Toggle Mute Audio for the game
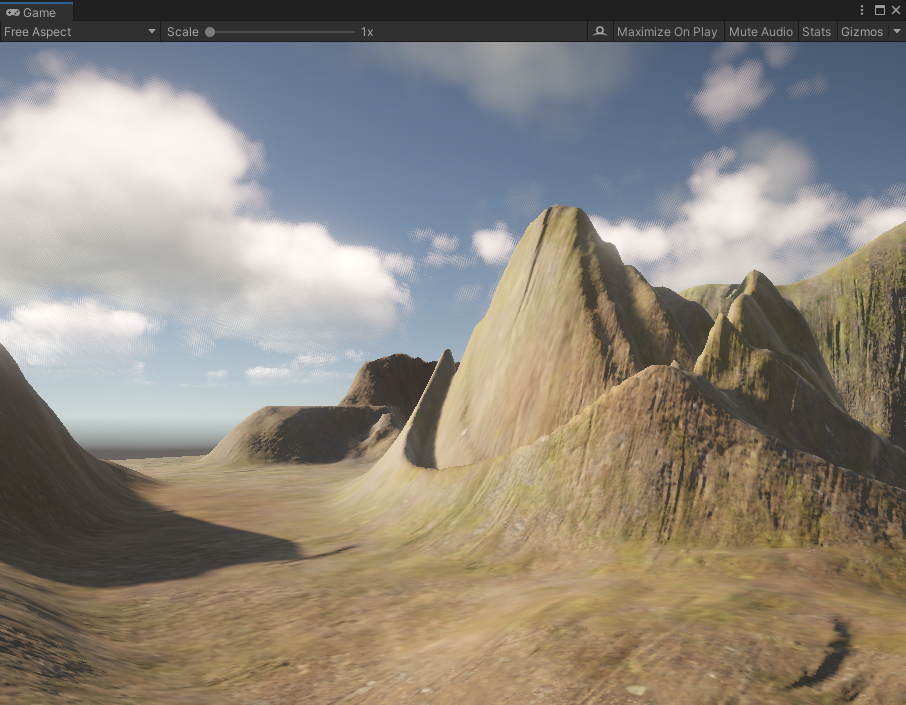 point(760,31)
